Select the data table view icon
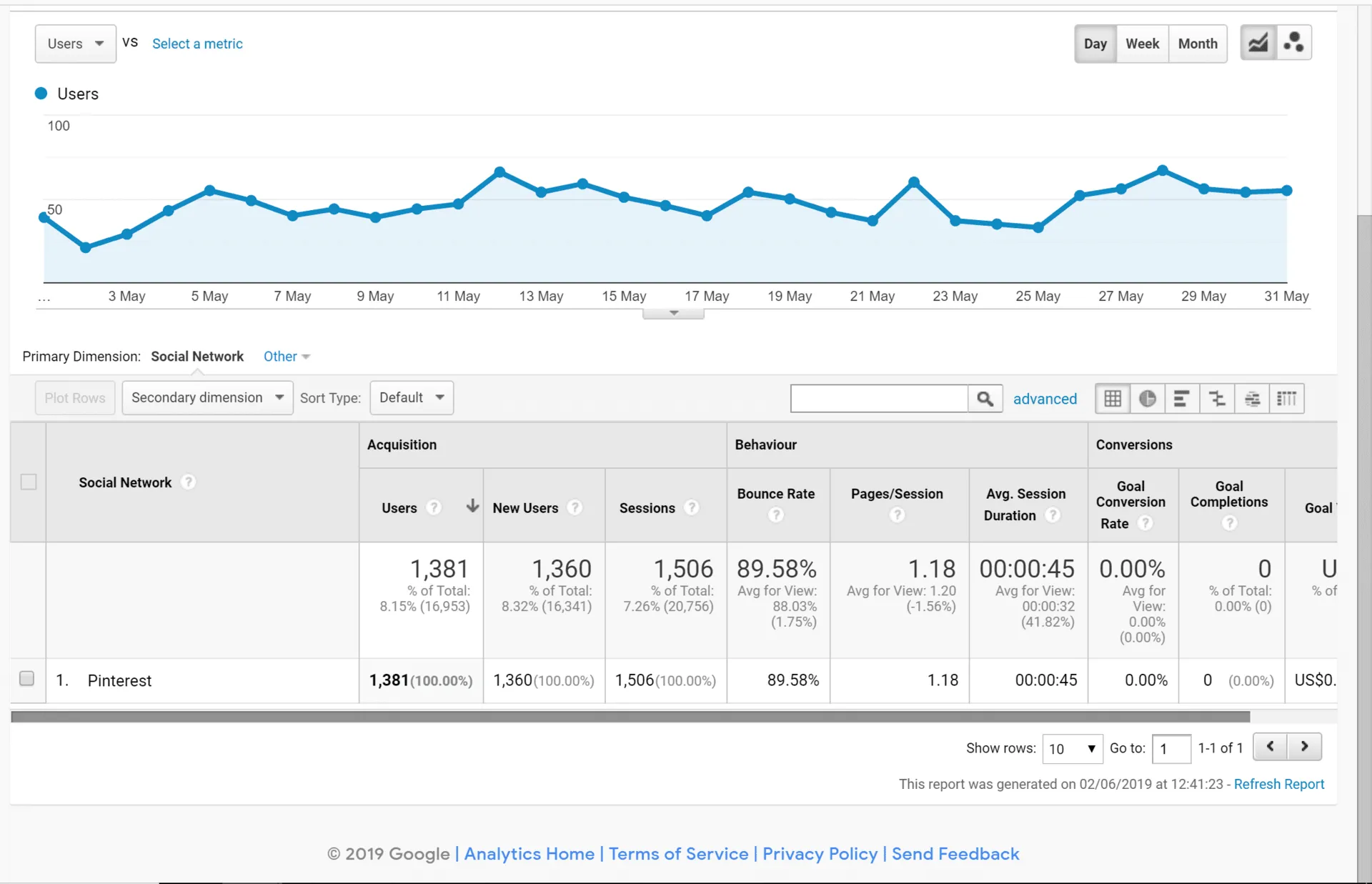This screenshot has height=884, width=1372. point(1113,399)
